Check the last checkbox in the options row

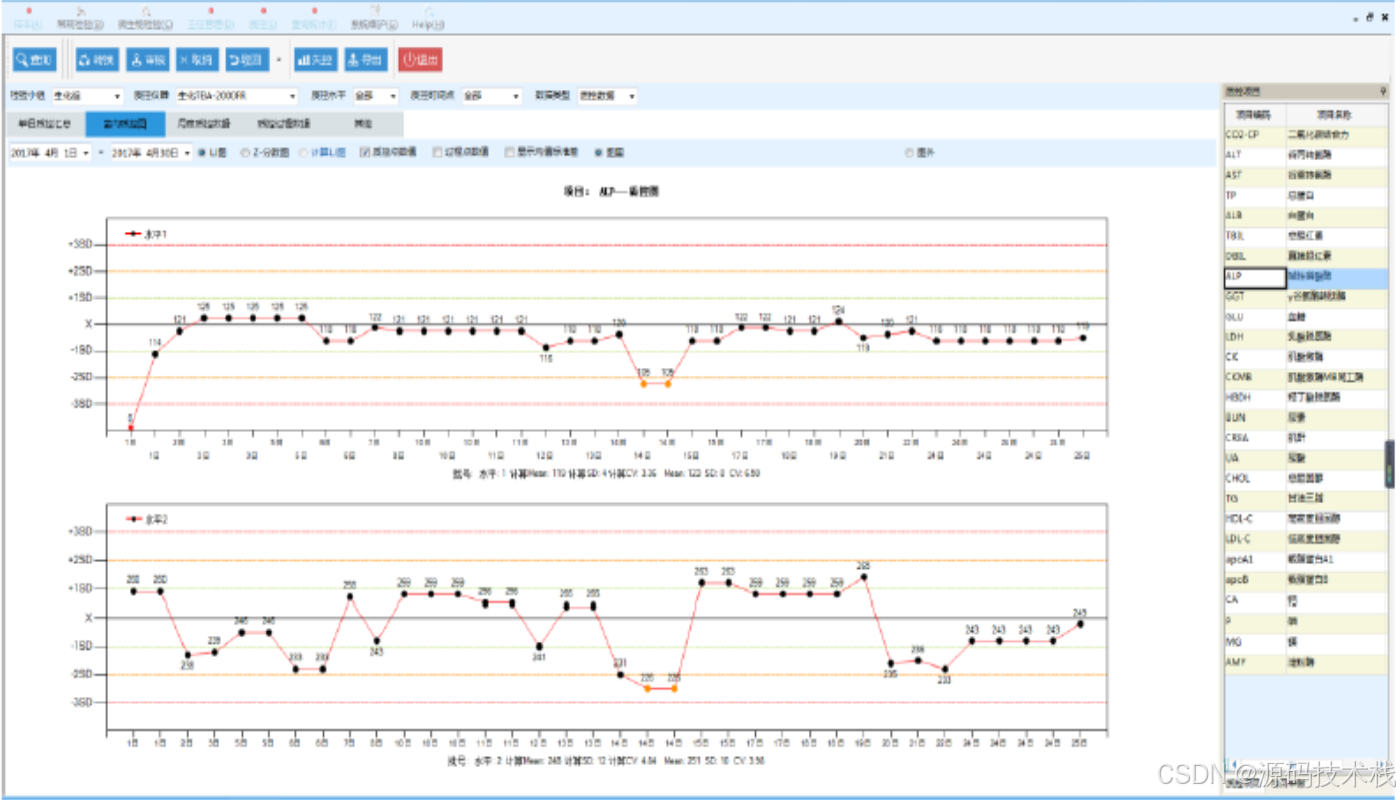pos(510,153)
